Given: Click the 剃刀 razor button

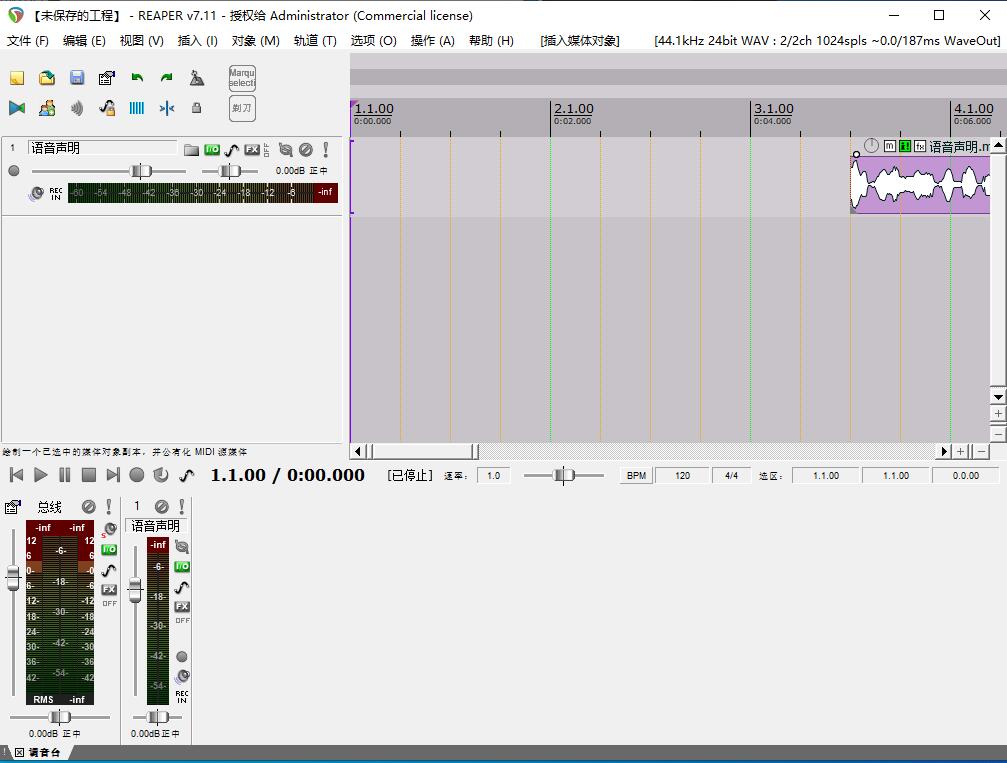Looking at the screenshot, I should (242, 108).
